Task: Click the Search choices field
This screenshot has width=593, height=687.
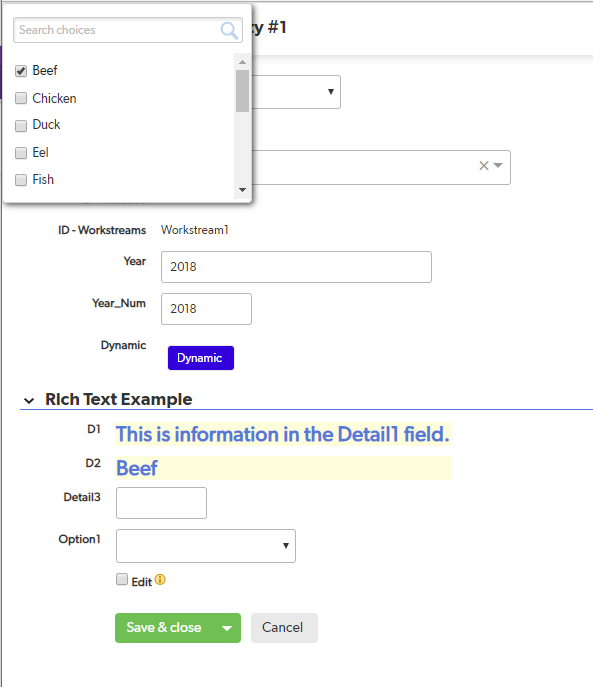Action: pyautogui.click(x=117, y=30)
